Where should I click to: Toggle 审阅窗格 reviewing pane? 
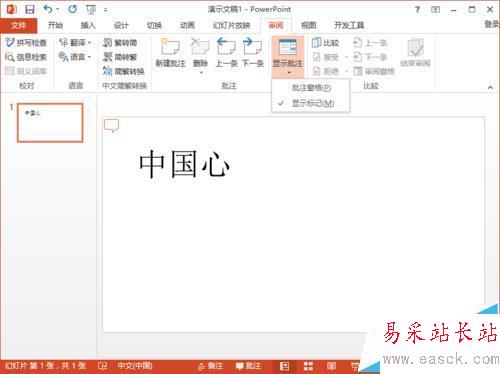[x=374, y=71]
